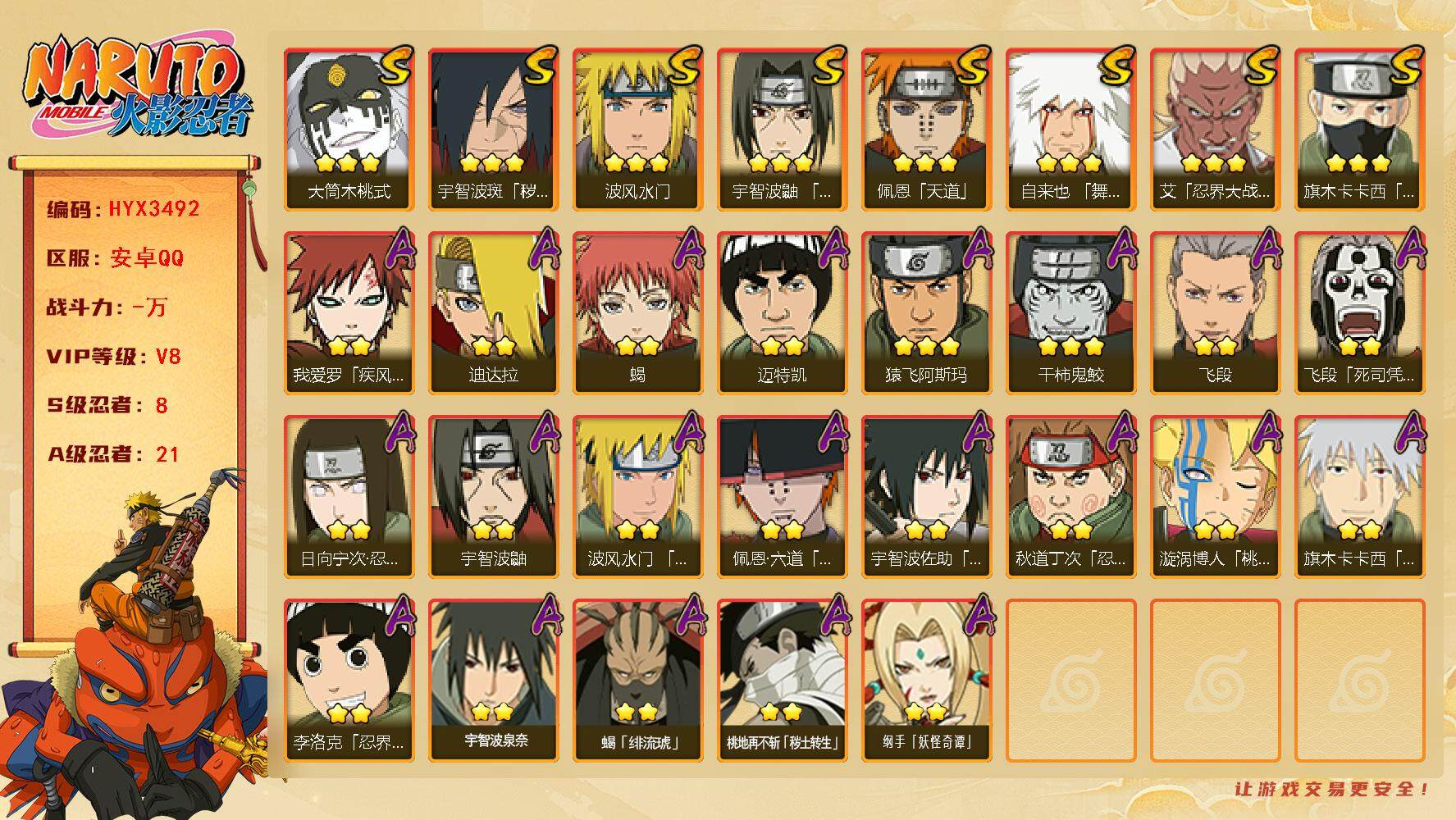Select the first empty ninja slot
The width and height of the screenshot is (1456, 820).
click(1071, 681)
